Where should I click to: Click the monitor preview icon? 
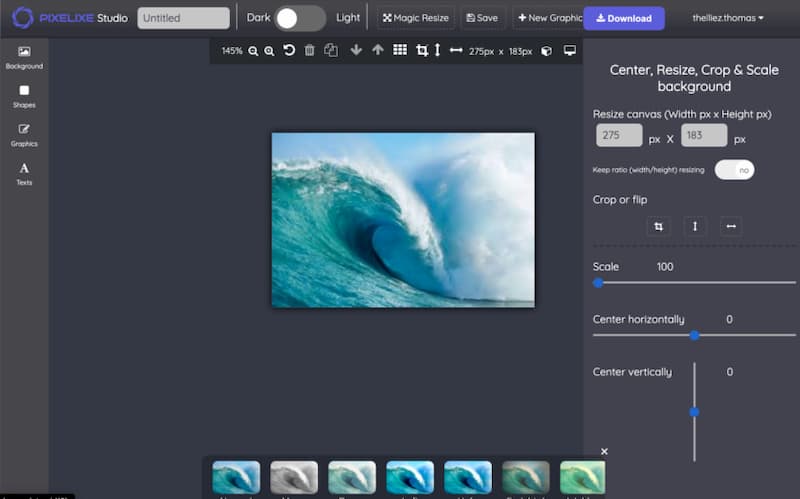pyautogui.click(x=570, y=50)
